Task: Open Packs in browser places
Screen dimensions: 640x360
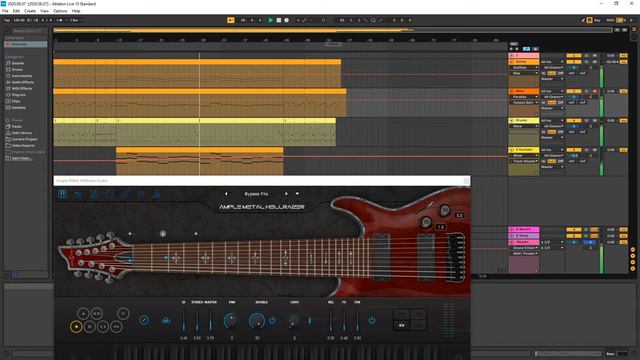Action: pos(16,127)
